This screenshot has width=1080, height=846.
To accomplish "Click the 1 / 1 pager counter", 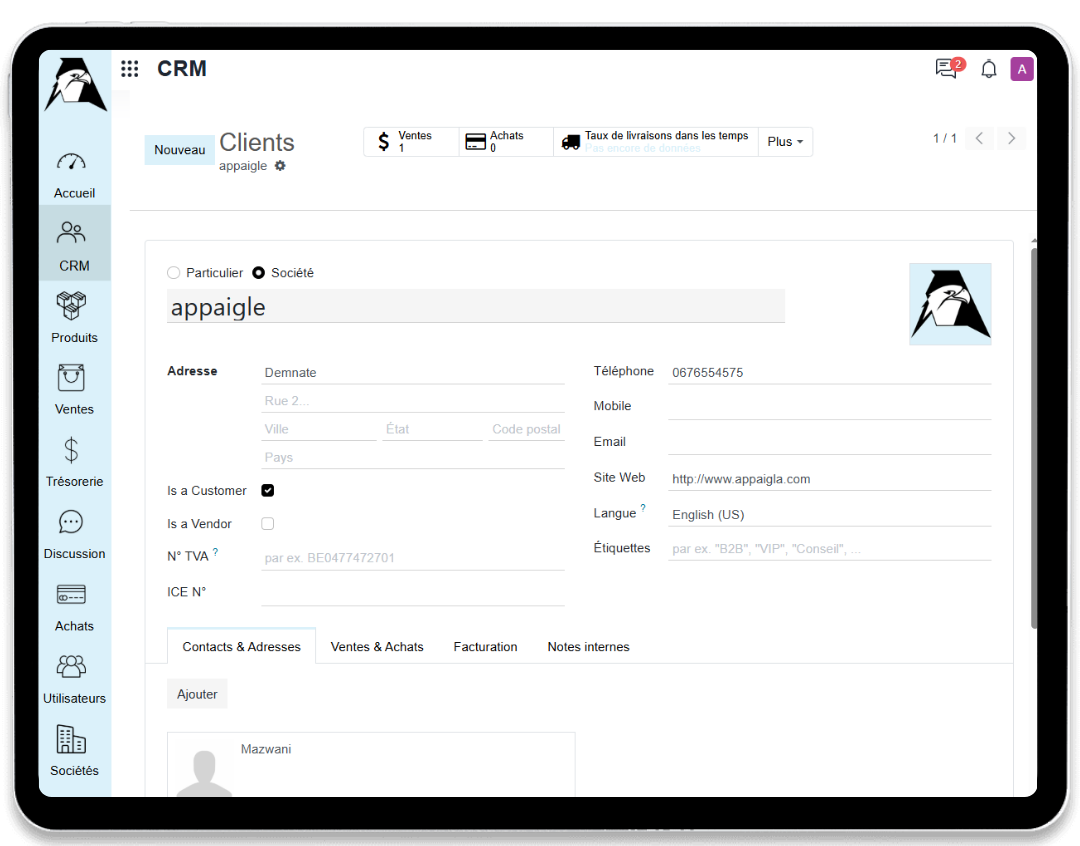I will [x=944, y=138].
